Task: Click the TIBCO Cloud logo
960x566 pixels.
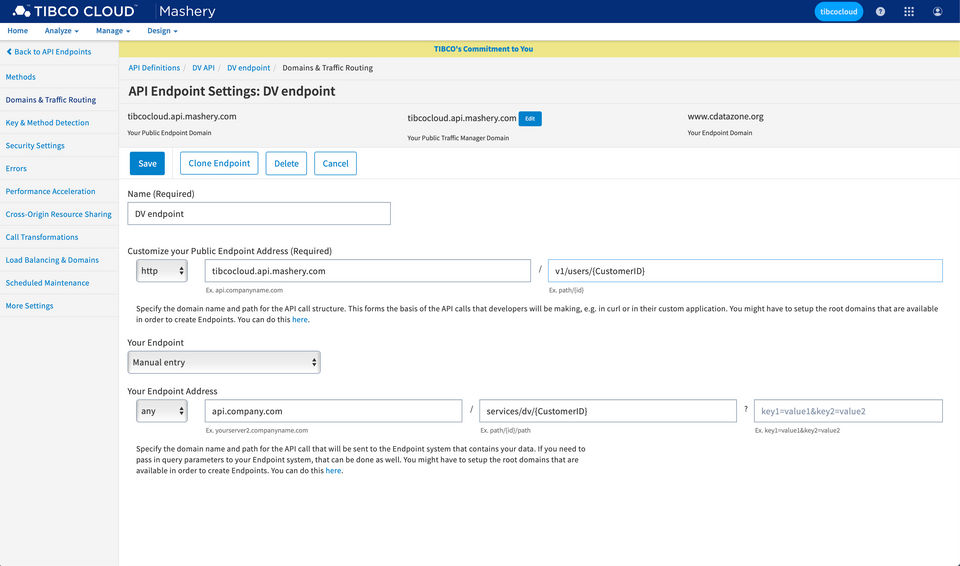Action: coord(73,11)
